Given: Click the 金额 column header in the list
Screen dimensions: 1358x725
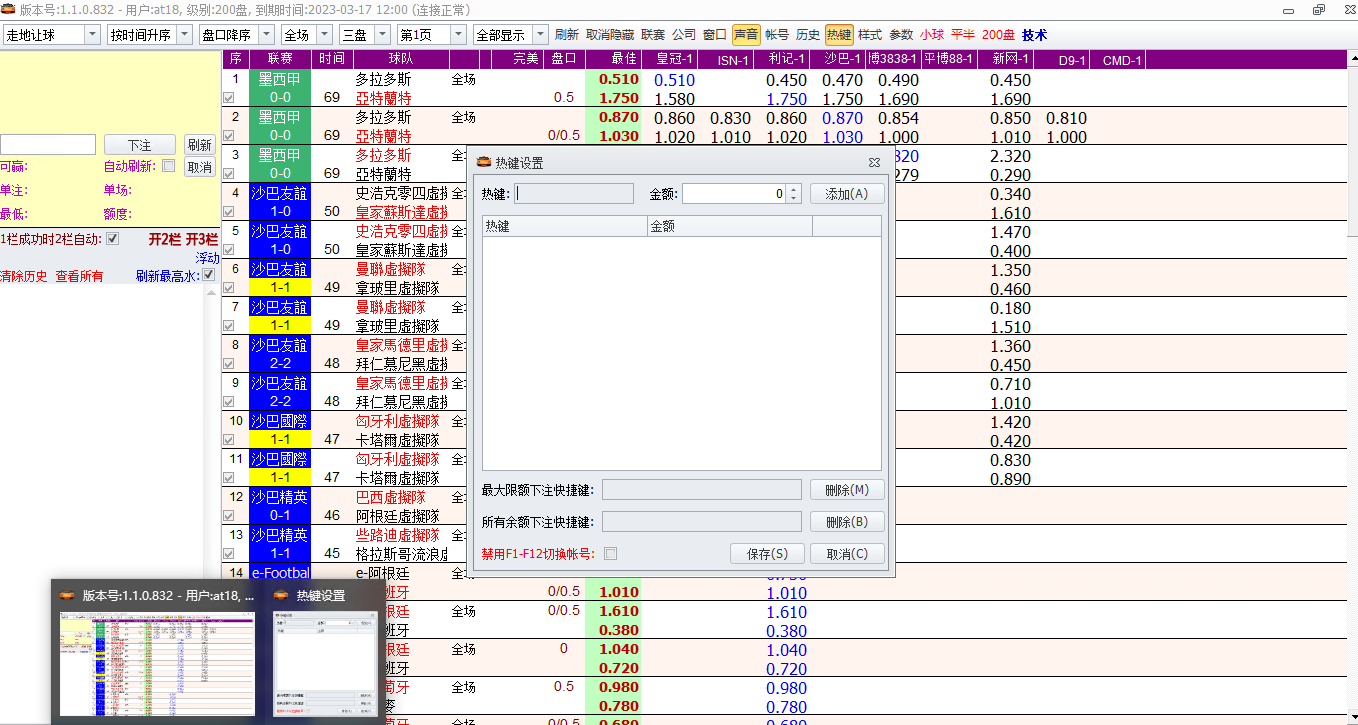Looking at the screenshot, I should click(x=730, y=227).
